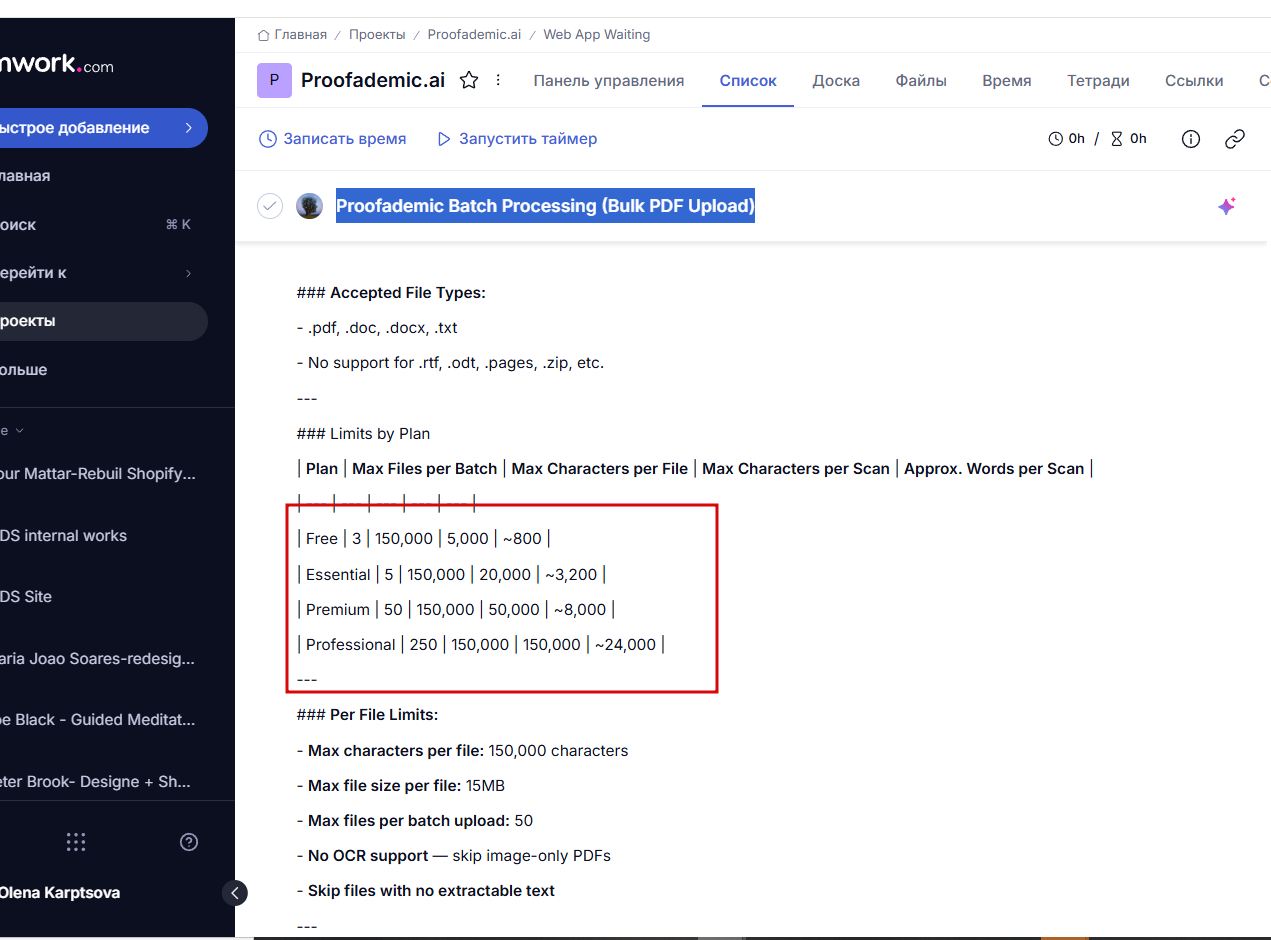Click Записать время button
1271x940 pixels.
[x=333, y=139]
